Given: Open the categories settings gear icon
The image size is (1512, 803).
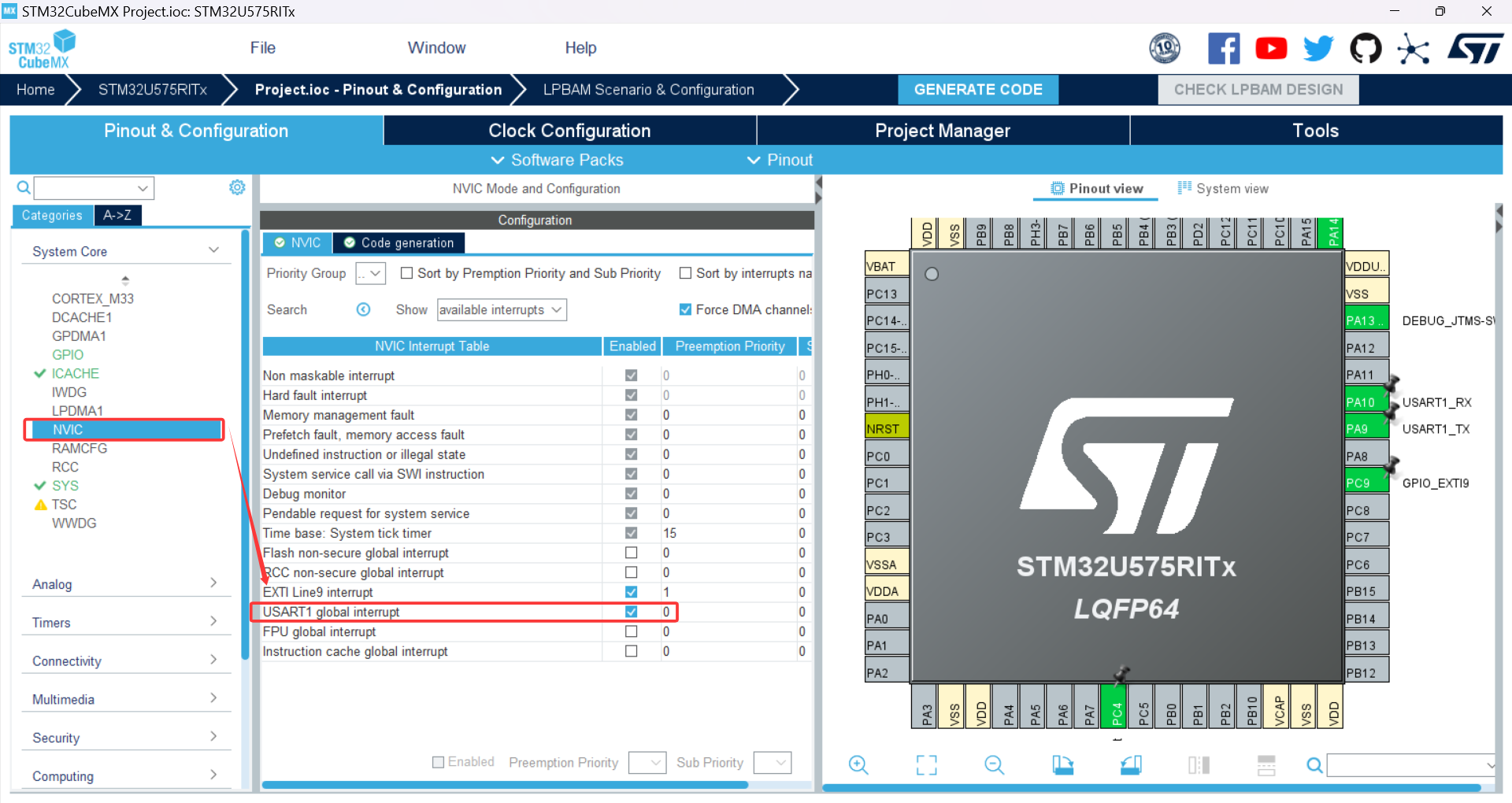Looking at the screenshot, I should [237, 187].
